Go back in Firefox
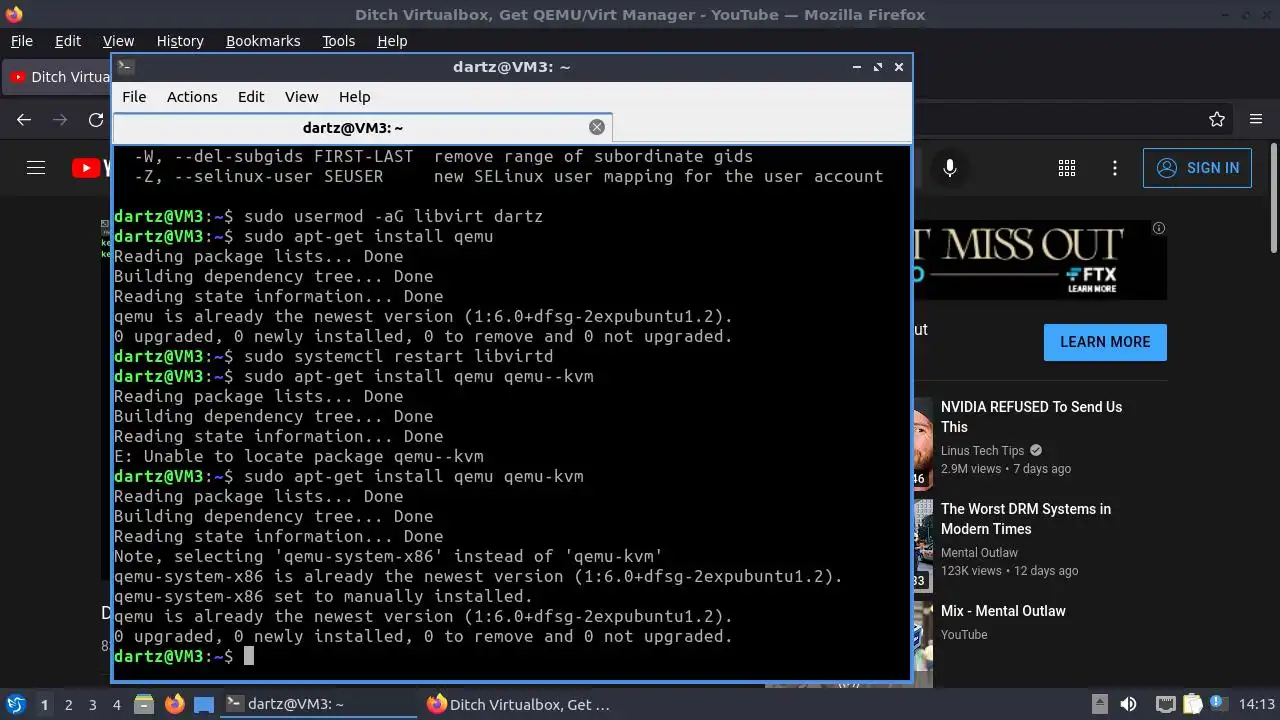The width and height of the screenshot is (1280, 720). click(24, 120)
